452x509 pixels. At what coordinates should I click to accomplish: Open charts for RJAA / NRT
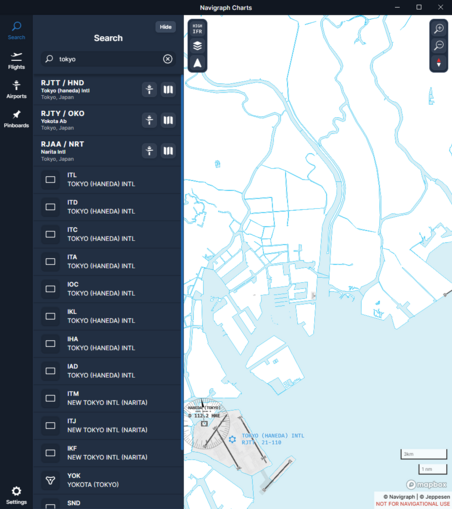(x=168, y=151)
